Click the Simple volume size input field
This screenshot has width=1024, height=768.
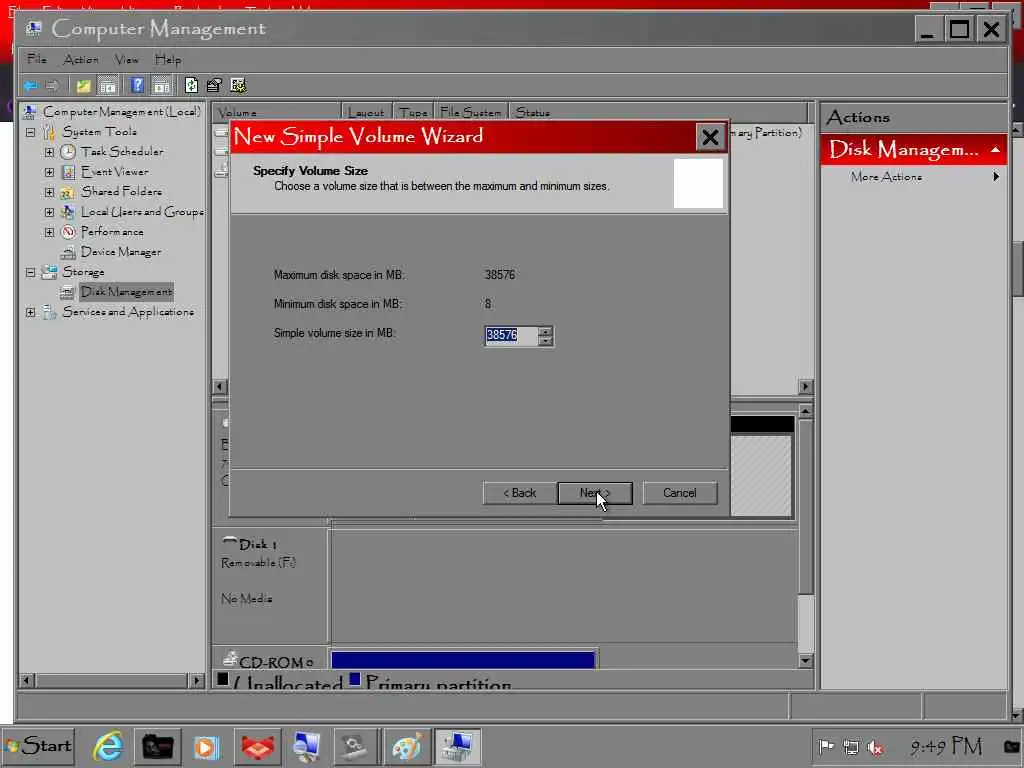[x=511, y=336]
